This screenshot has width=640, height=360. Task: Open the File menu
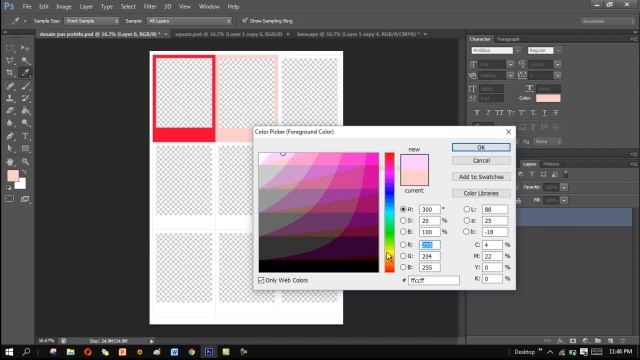coord(27,7)
